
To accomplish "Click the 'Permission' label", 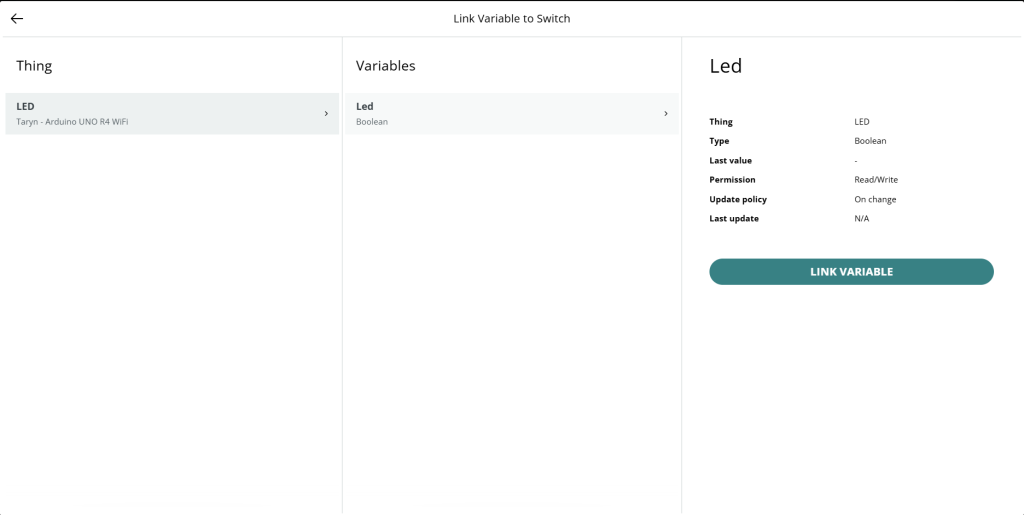I will point(732,180).
